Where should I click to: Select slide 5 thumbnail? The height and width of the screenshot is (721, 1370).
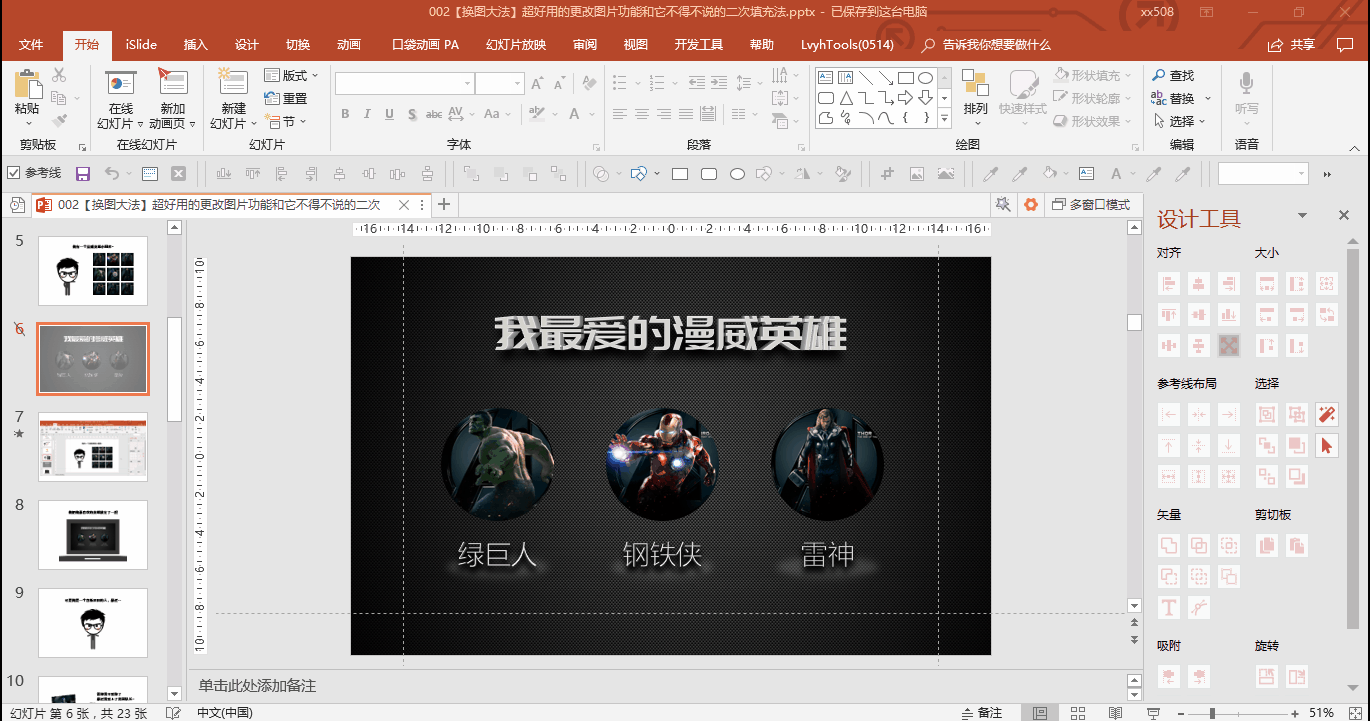pos(93,270)
